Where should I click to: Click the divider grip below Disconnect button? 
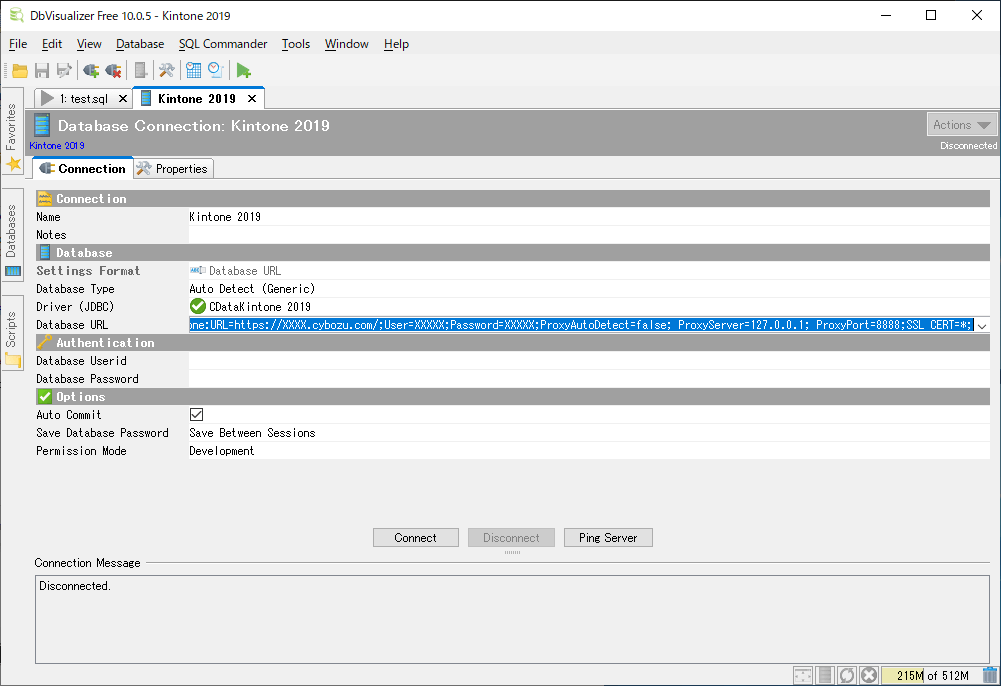(513, 553)
